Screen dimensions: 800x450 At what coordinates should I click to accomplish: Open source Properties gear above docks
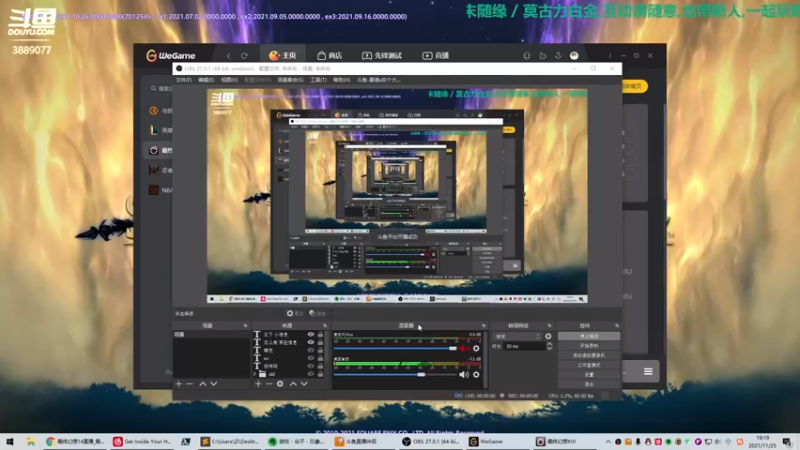(294, 313)
